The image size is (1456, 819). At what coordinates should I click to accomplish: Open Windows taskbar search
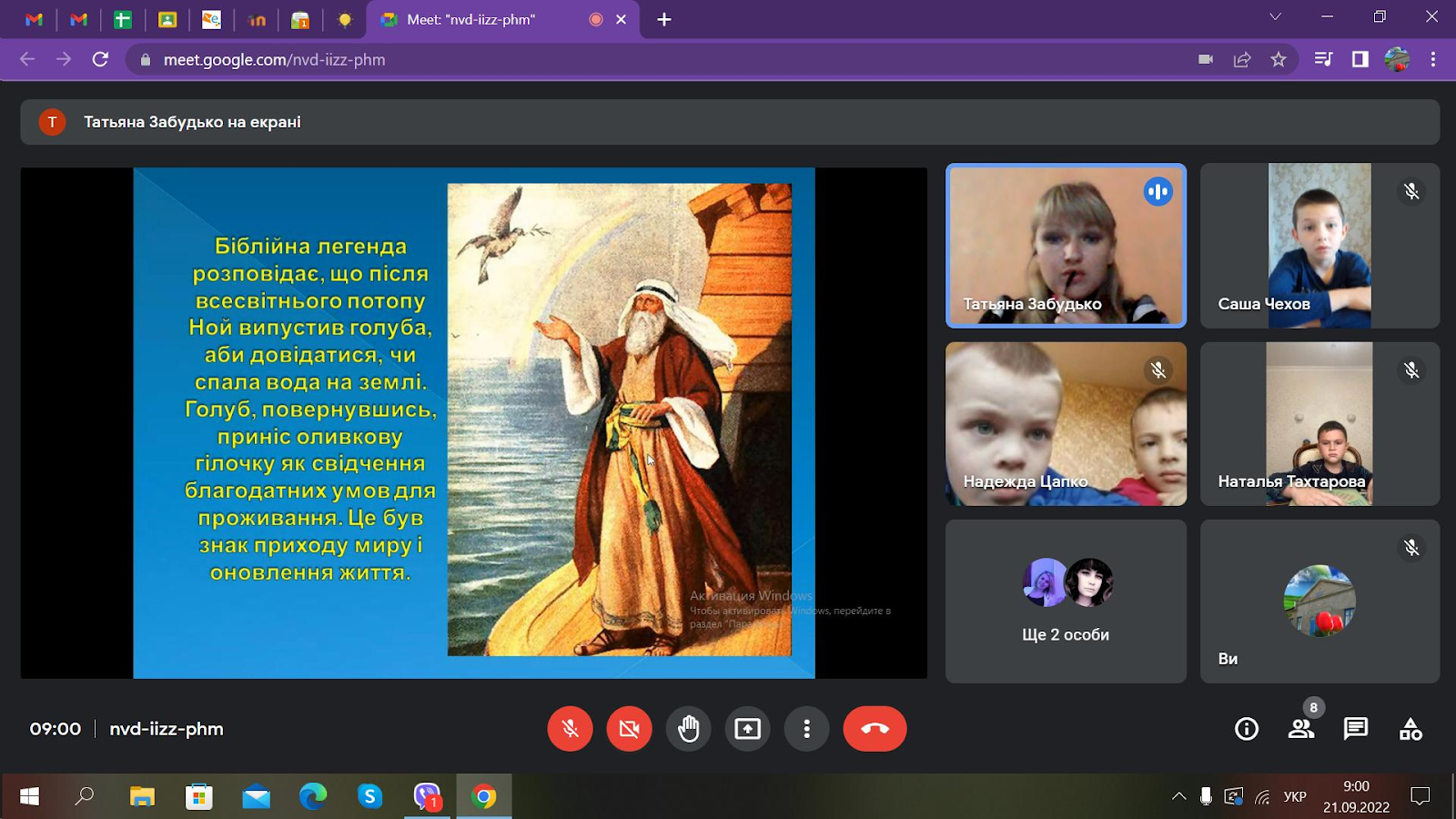pos(85,796)
